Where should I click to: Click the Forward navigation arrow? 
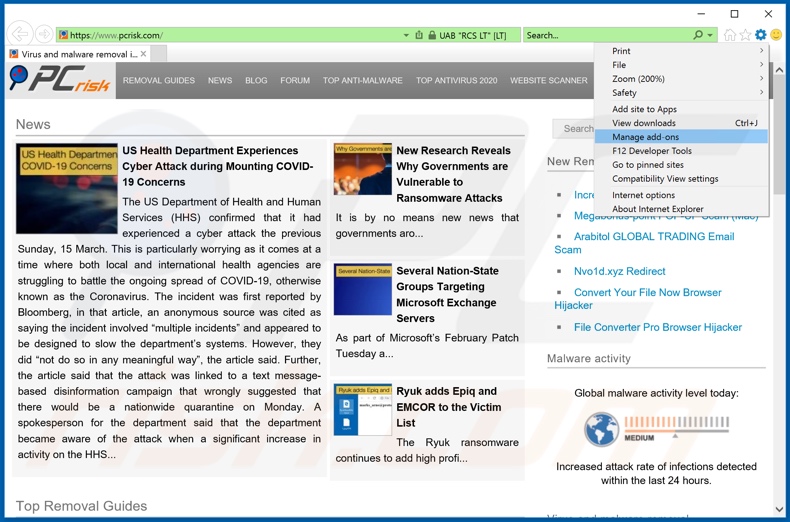[x=44, y=34]
